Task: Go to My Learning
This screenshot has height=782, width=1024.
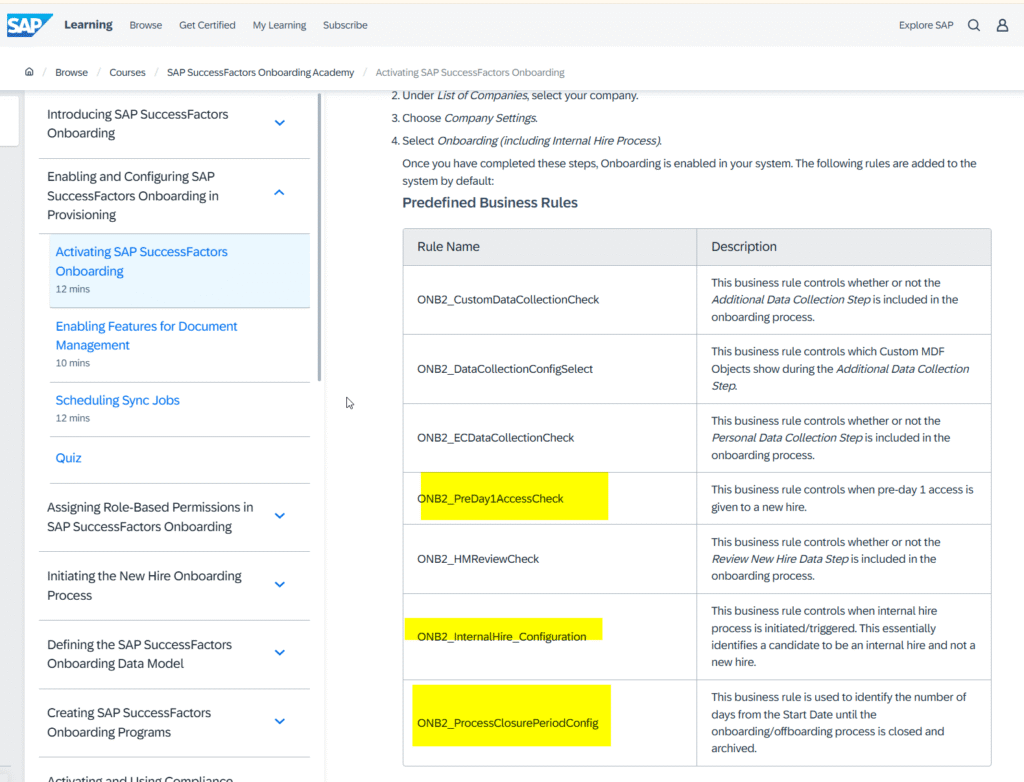Action: (x=279, y=25)
